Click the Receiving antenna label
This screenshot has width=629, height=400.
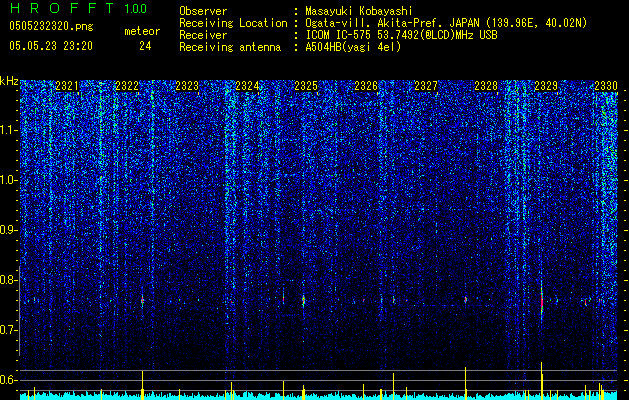click(x=230, y=47)
